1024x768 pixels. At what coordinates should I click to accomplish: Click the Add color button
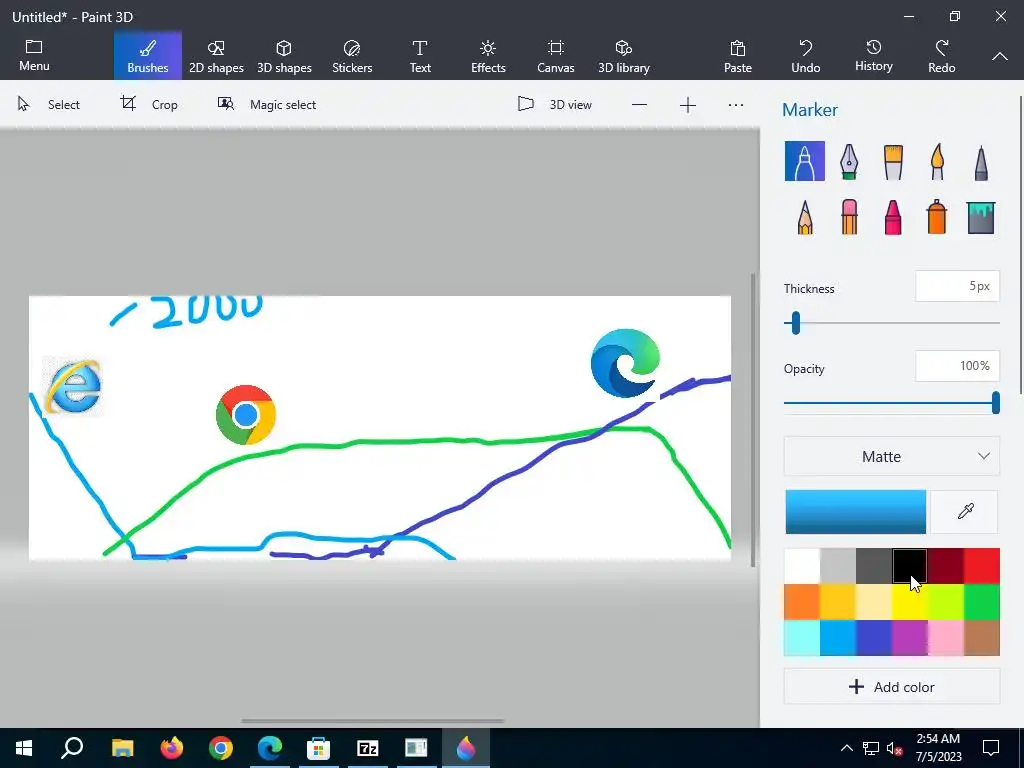[x=891, y=686]
